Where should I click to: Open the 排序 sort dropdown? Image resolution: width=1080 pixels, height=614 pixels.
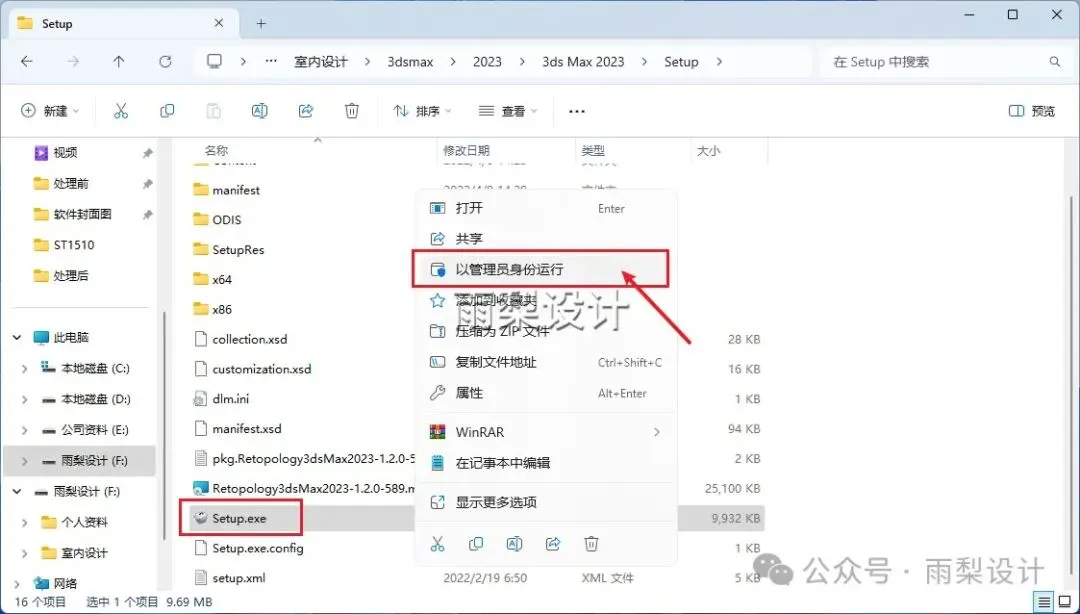[x=422, y=111]
